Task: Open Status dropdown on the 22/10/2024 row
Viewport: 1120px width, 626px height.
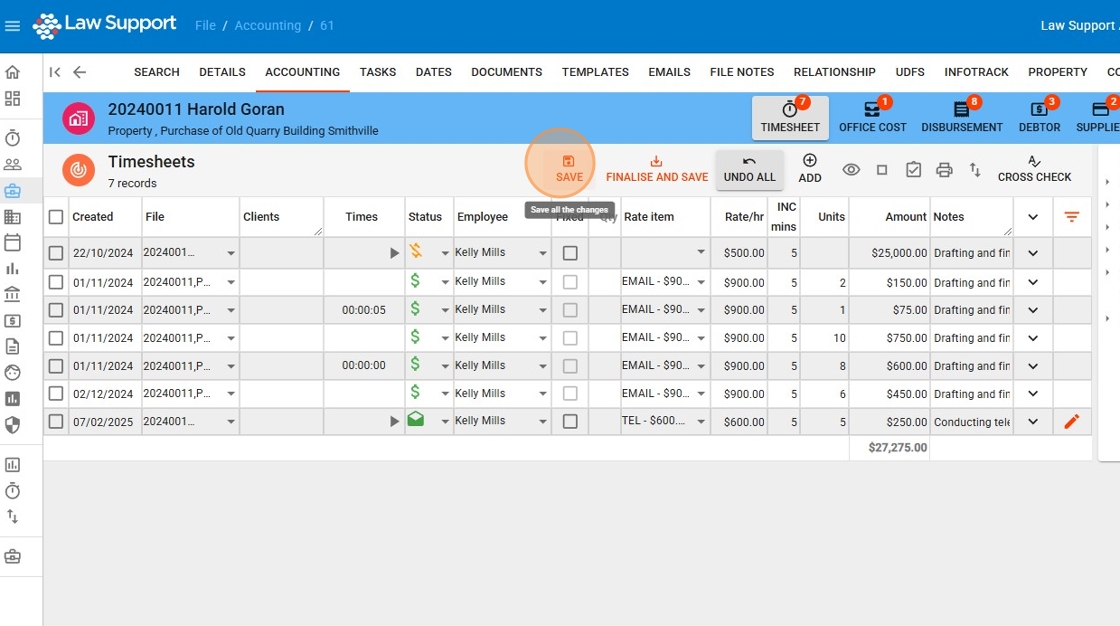Action: (445, 253)
